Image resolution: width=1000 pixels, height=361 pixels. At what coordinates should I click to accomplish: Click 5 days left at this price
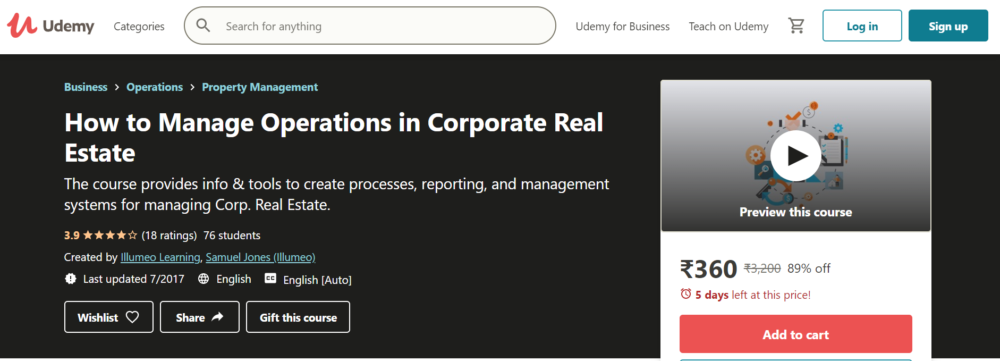[x=753, y=295]
